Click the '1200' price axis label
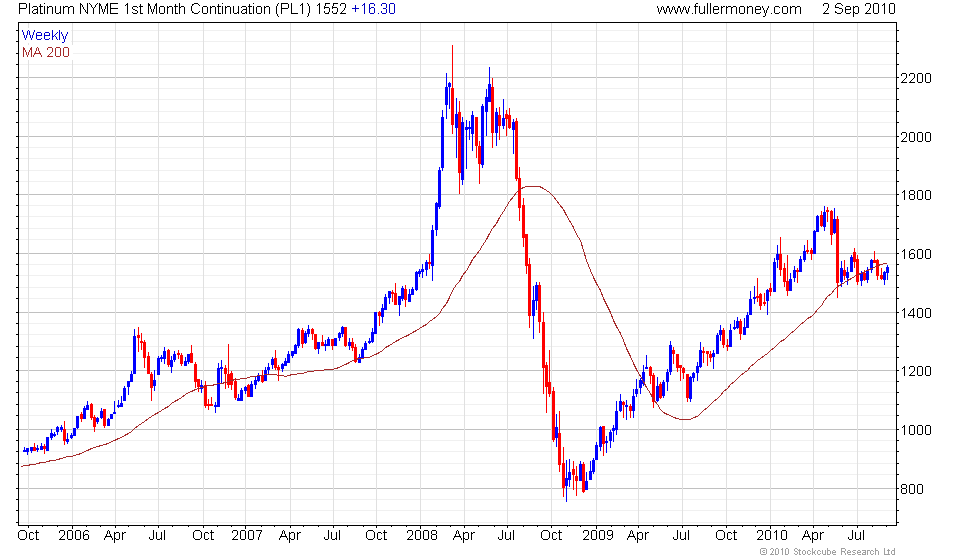This screenshot has width=980, height=560. coord(916,371)
